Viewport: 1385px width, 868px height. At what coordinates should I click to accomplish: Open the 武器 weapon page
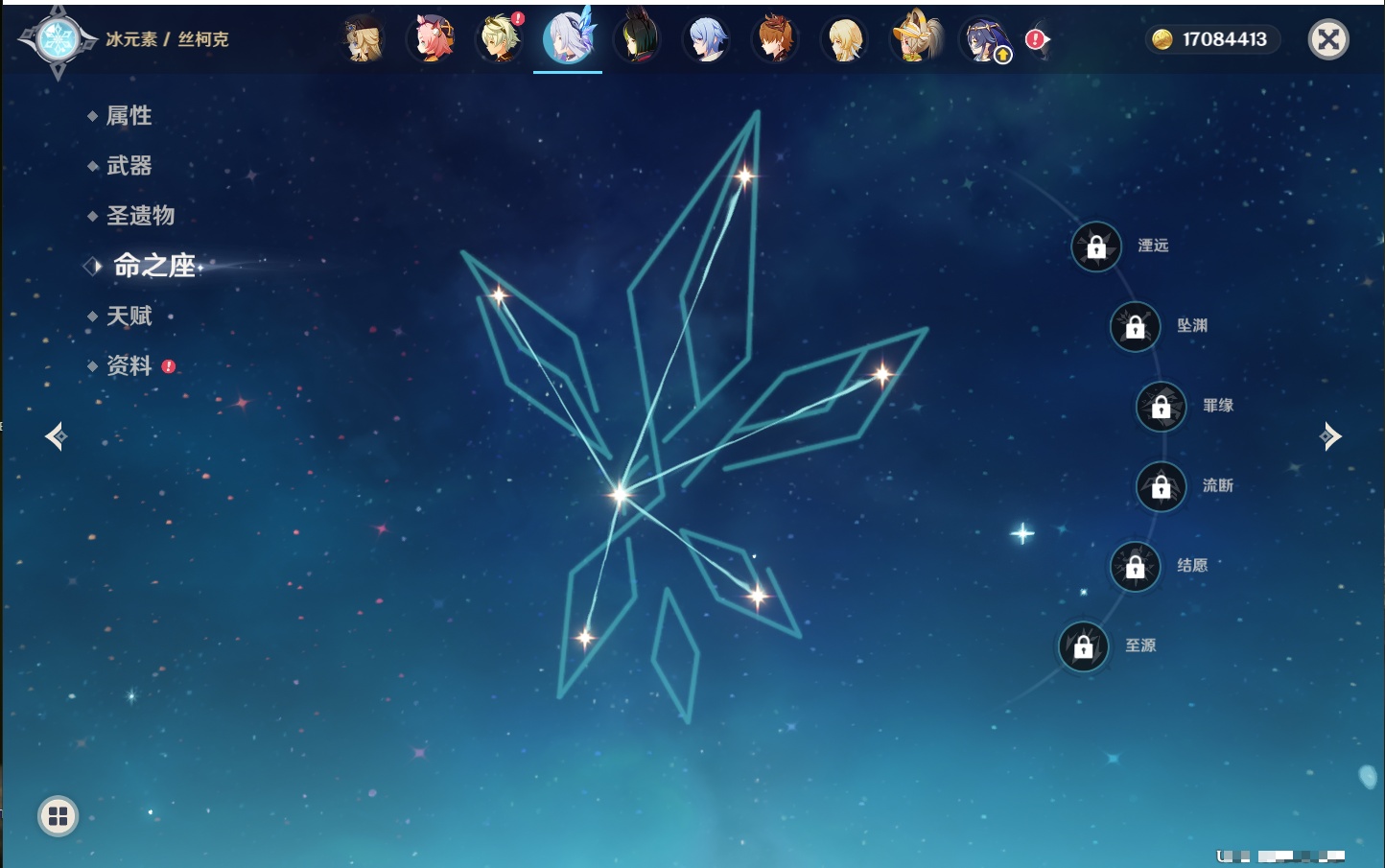(x=129, y=166)
